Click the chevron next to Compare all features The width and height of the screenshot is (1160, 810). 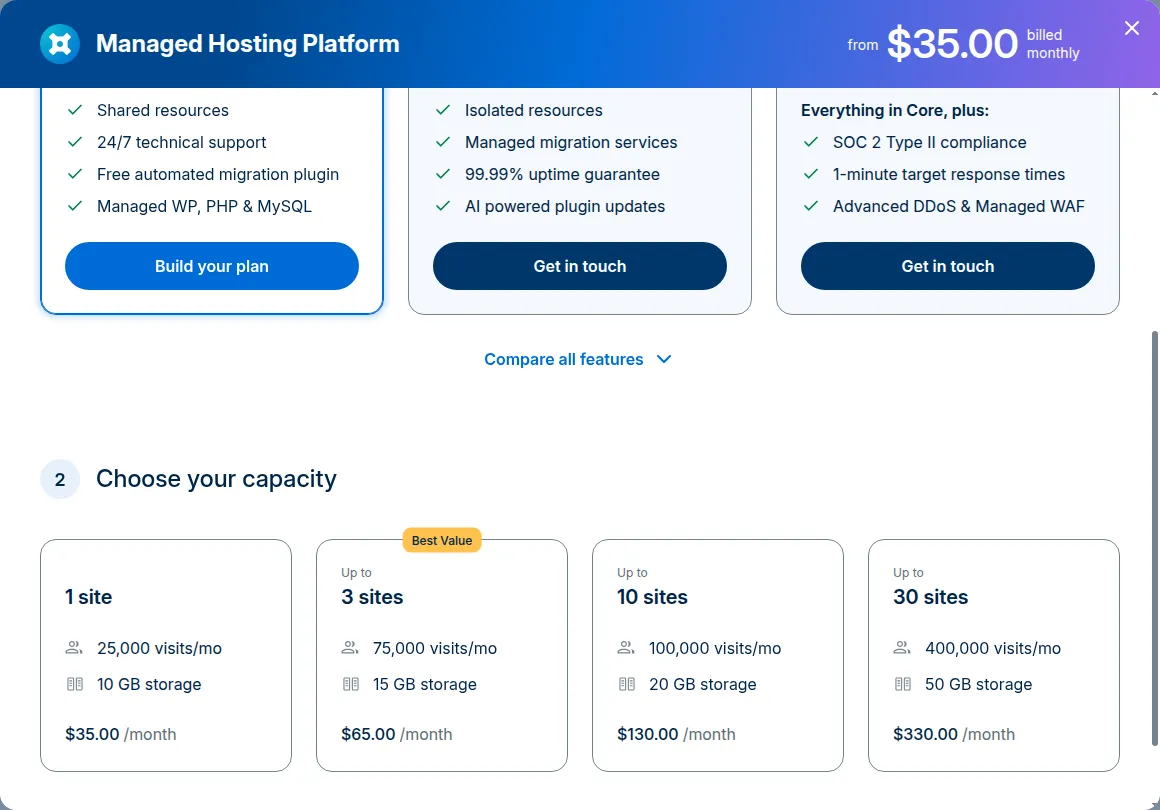664,360
